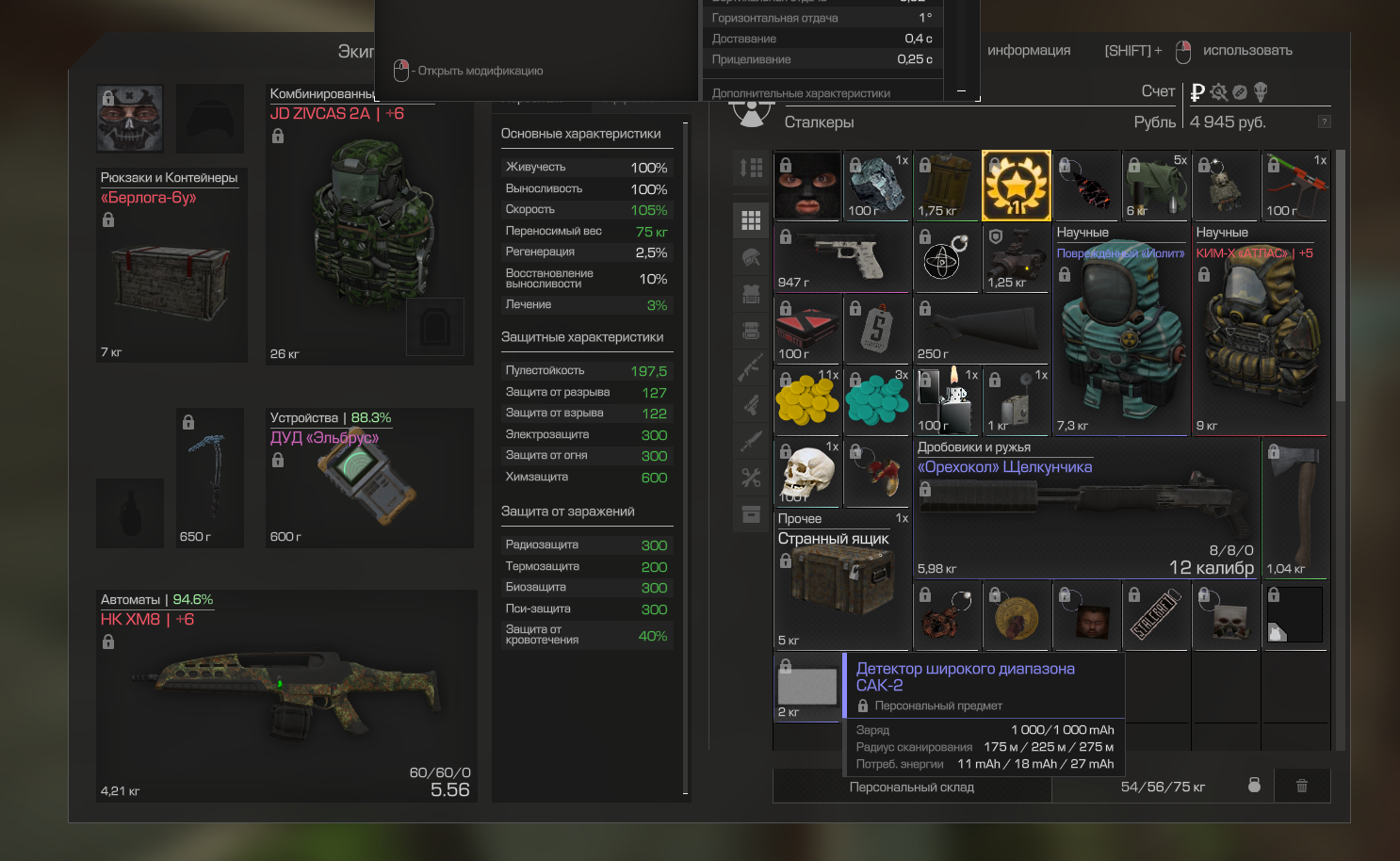Filter inventory by storage box icon
This screenshot has height=861, width=1400.
coord(751,514)
